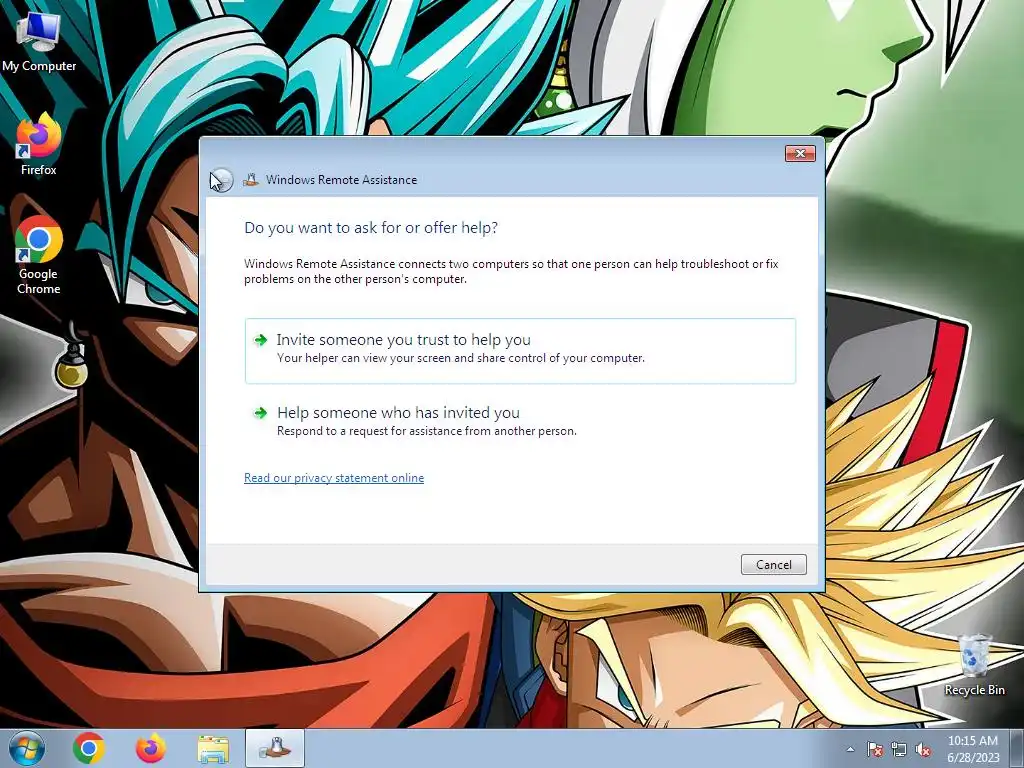Choose Invite someone you trust to help you
This screenshot has height=768, width=1024.
(x=520, y=351)
